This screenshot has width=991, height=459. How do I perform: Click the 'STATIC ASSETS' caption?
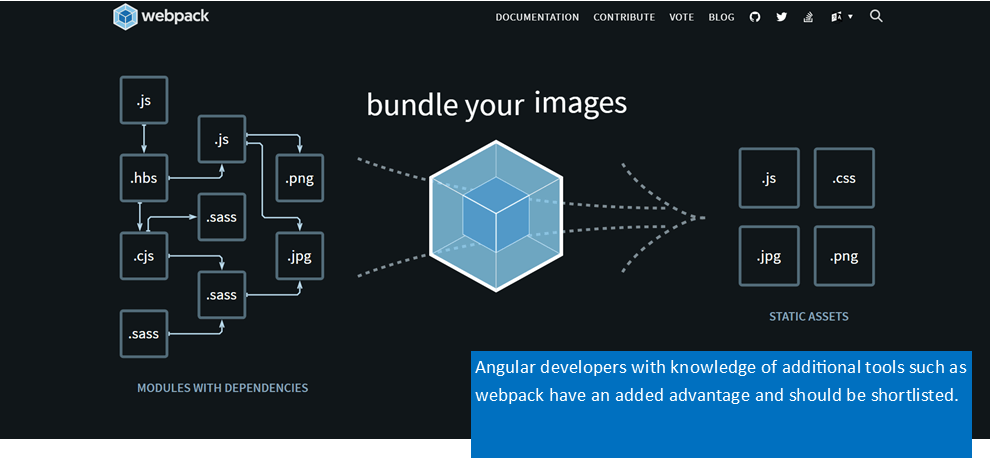pos(809,316)
